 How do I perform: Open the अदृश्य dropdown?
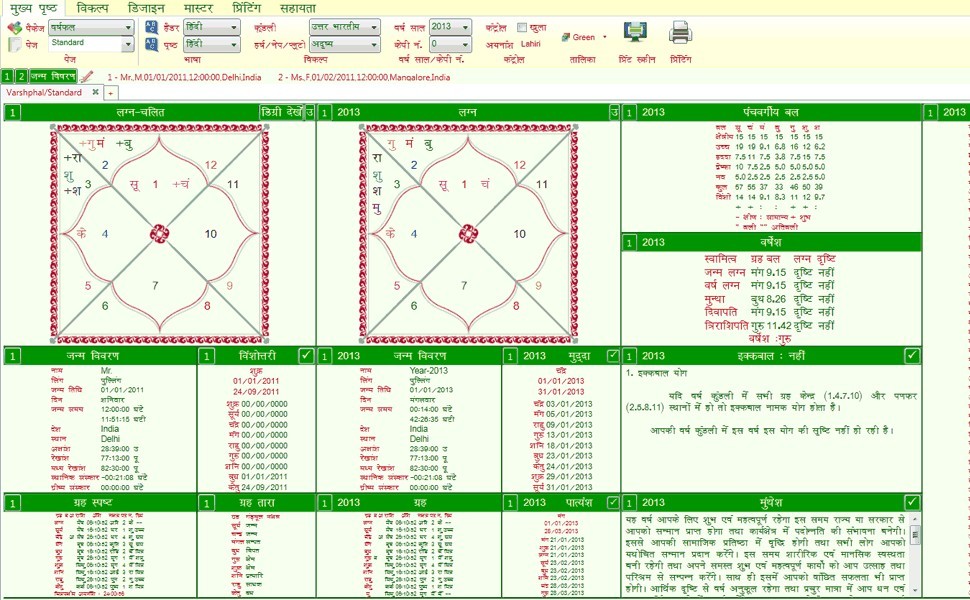click(345, 44)
